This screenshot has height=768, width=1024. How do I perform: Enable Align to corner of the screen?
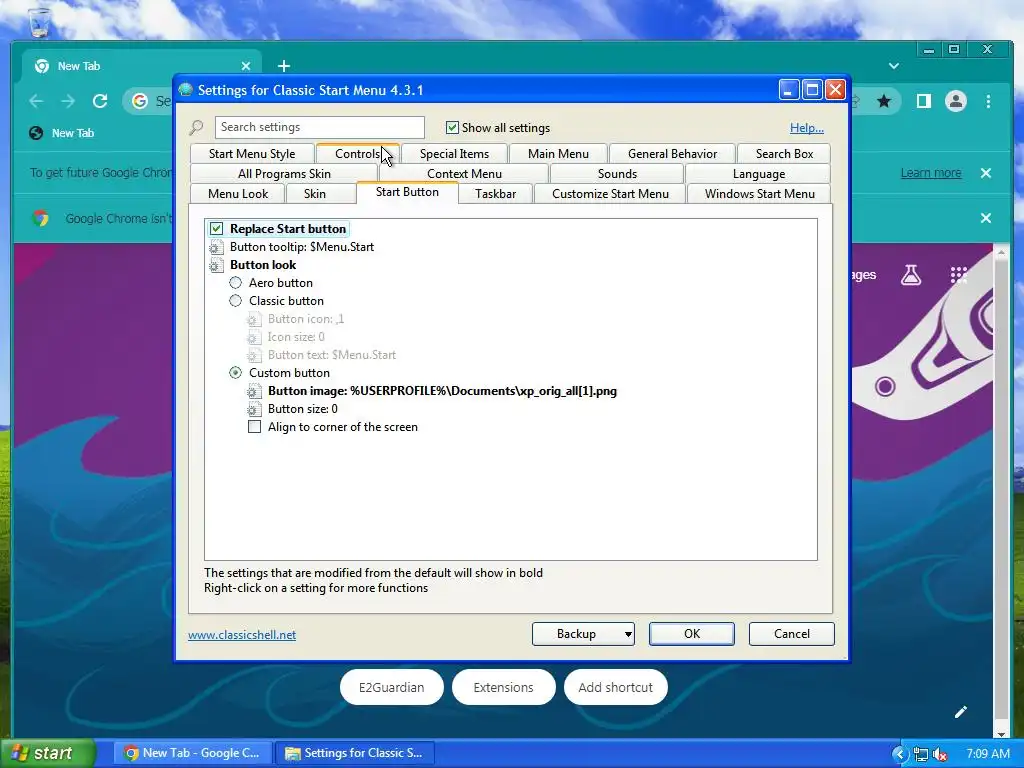(255, 427)
